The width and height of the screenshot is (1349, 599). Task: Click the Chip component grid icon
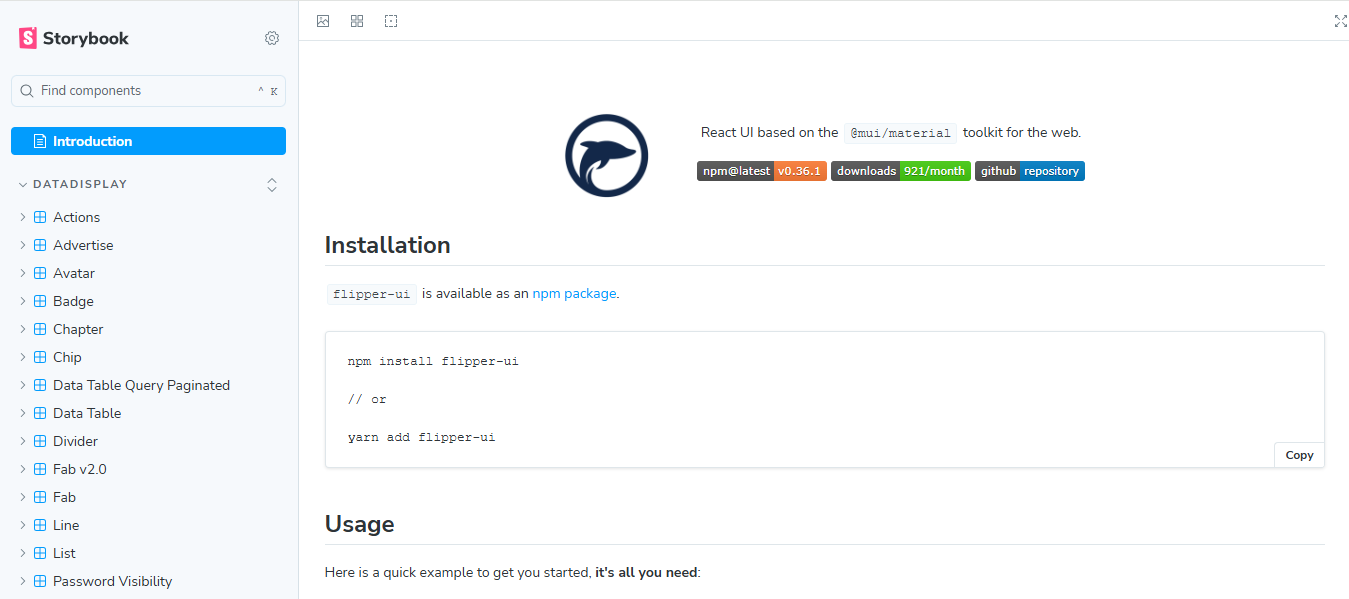[40, 357]
